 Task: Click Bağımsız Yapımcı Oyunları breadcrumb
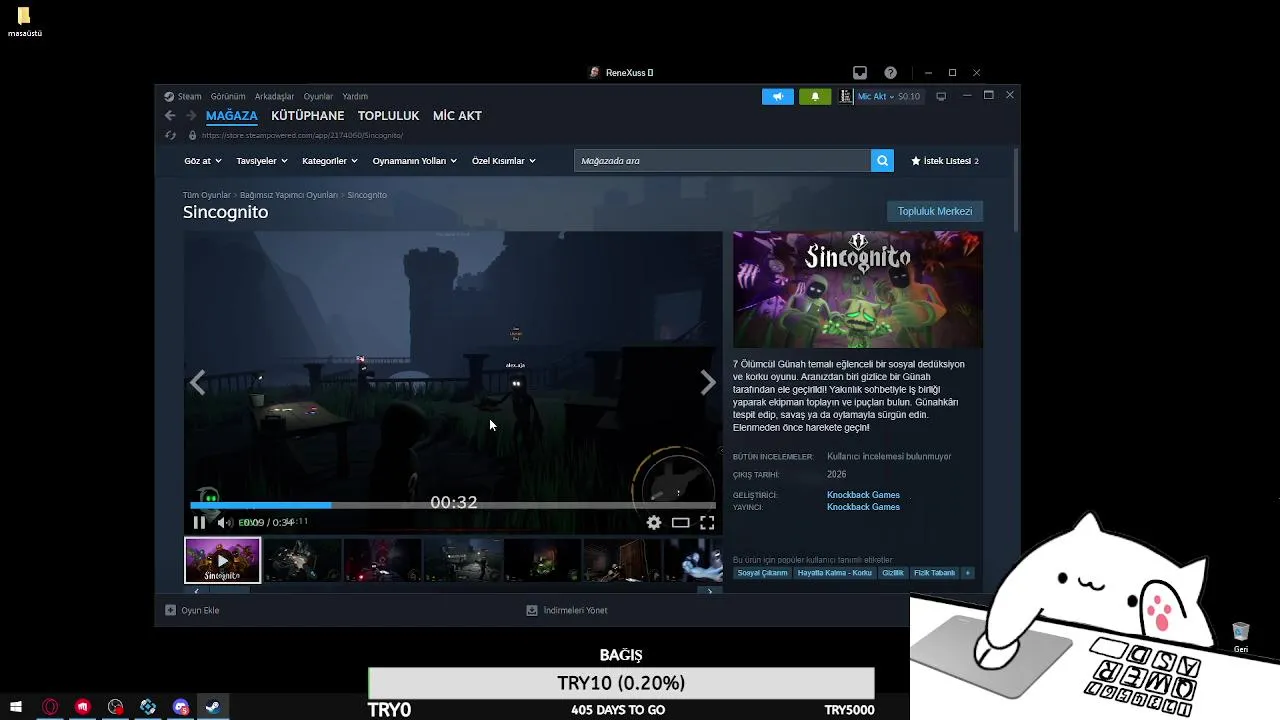(289, 195)
